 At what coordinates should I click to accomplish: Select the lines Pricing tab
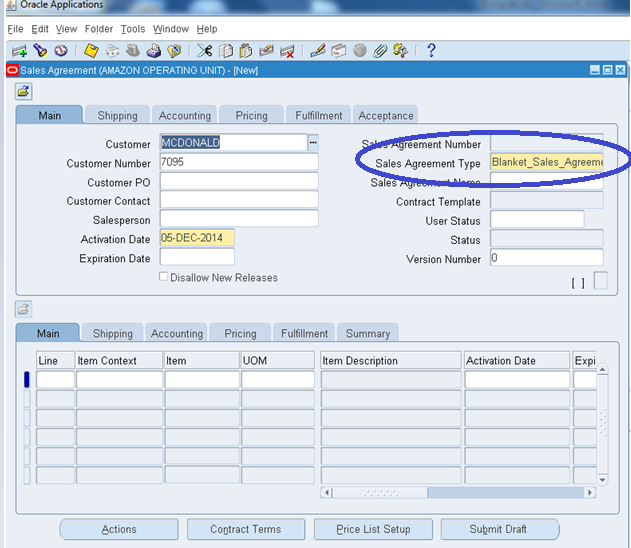click(240, 333)
